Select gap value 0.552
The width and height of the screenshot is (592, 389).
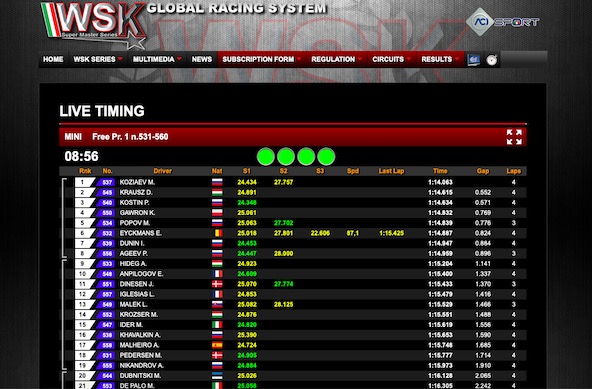point(483,192)
